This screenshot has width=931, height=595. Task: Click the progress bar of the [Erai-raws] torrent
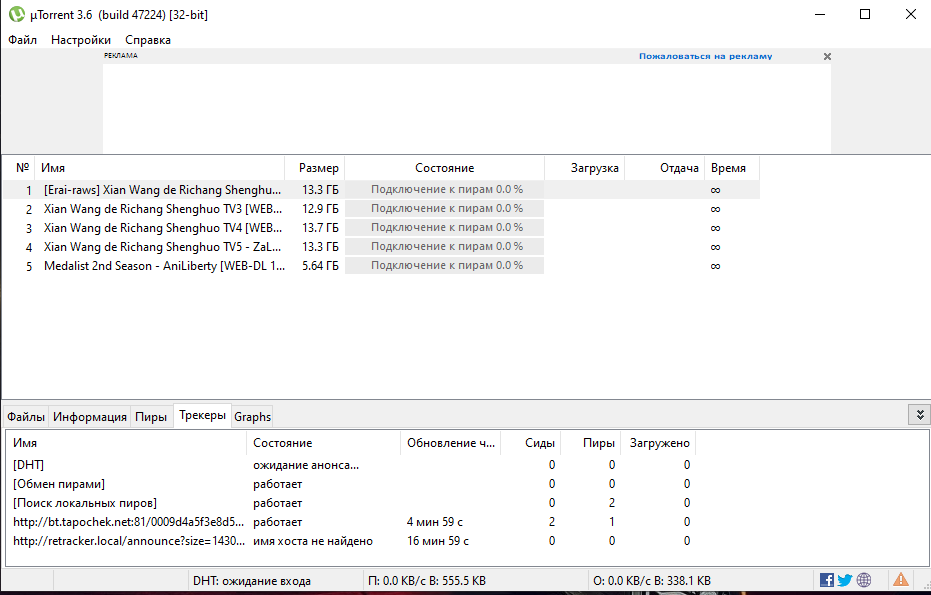445,189
